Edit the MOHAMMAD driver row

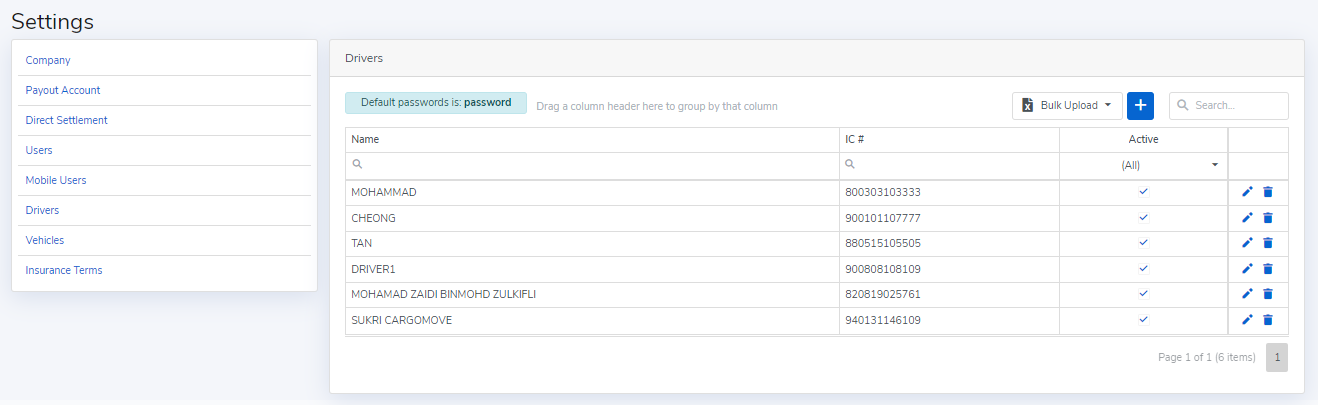(1247, 192)
